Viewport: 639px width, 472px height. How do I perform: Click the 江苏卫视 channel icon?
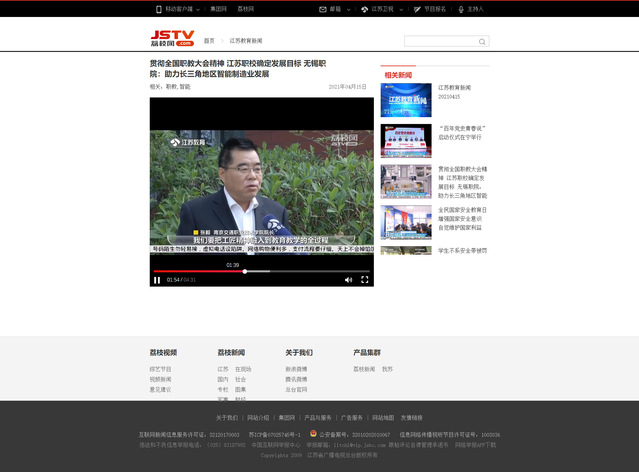(x=365, y=9)
